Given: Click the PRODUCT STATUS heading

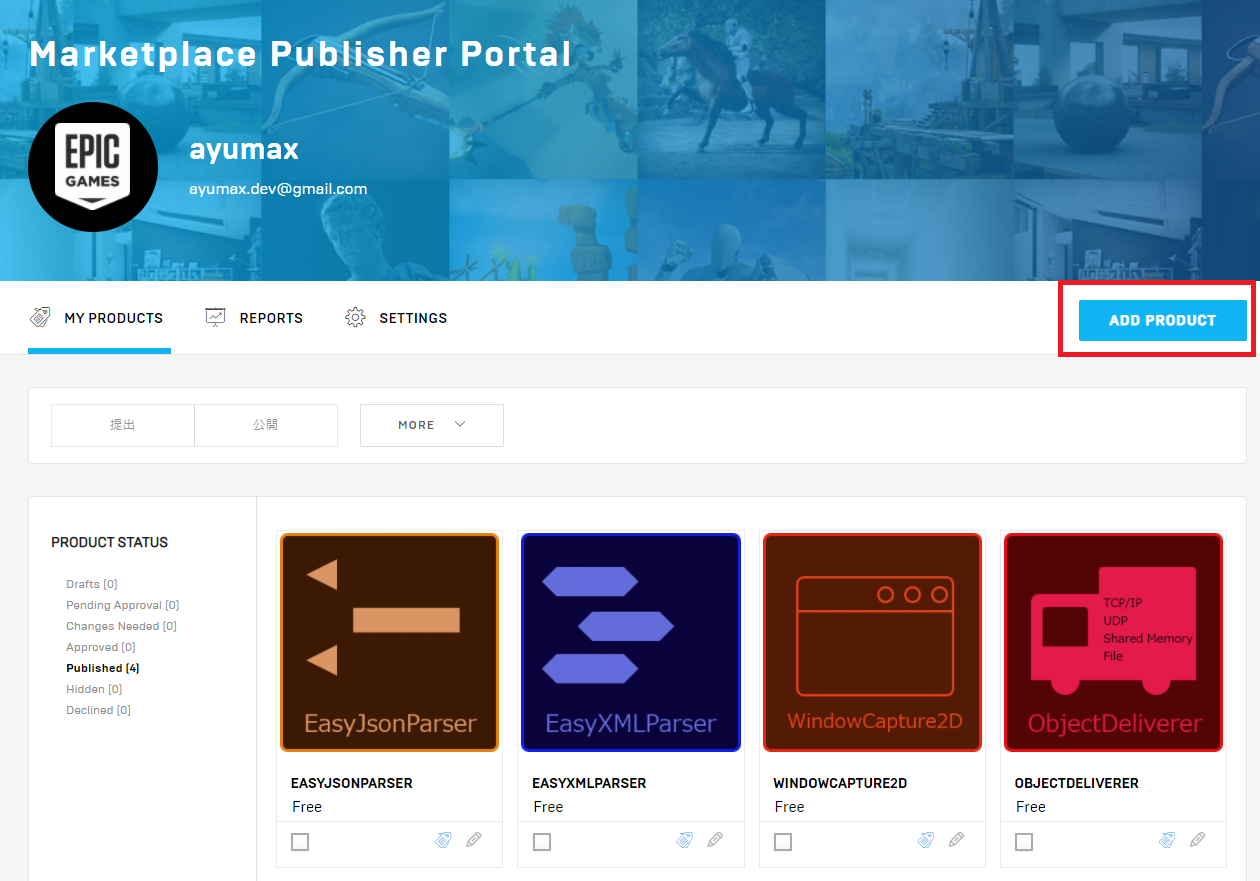Looking at the screenshot, I should [x=110, y=542].
